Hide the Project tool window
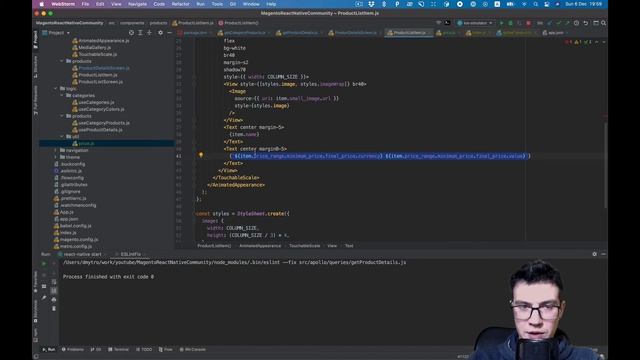The width and height of the screenshot is (640, 360). [x=169, y=33]
